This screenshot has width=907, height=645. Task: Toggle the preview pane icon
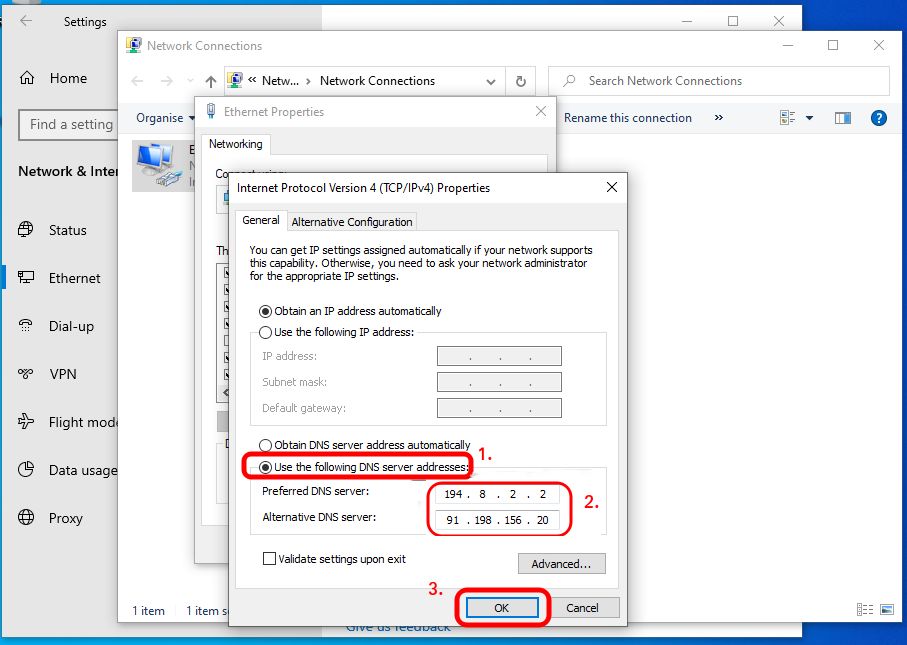[843, 118]
